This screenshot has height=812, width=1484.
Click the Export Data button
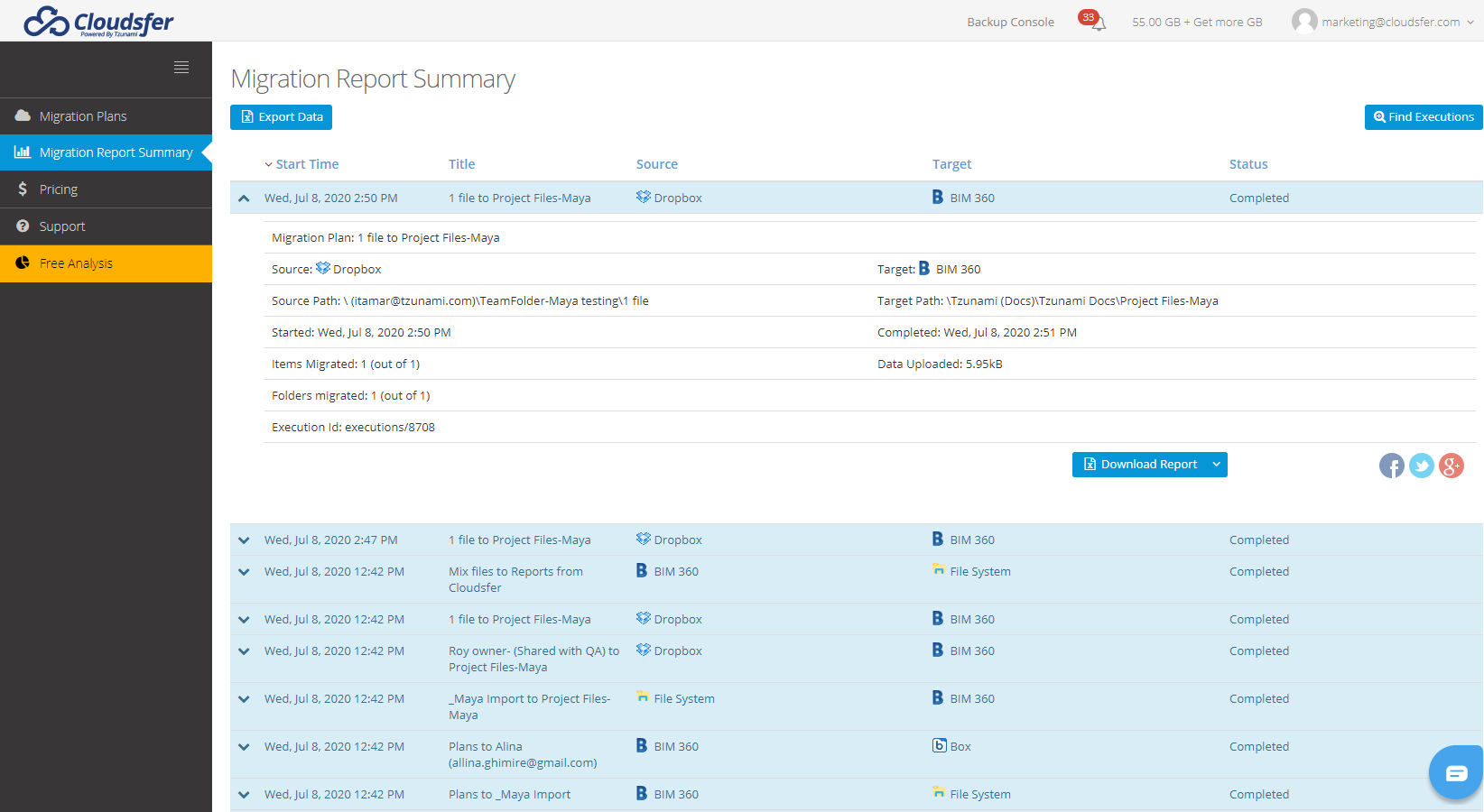click(281, 117)
